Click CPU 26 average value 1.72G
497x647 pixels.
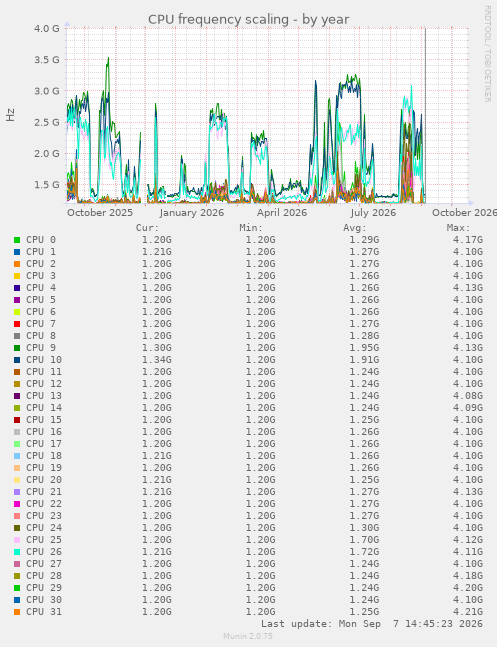364,552
